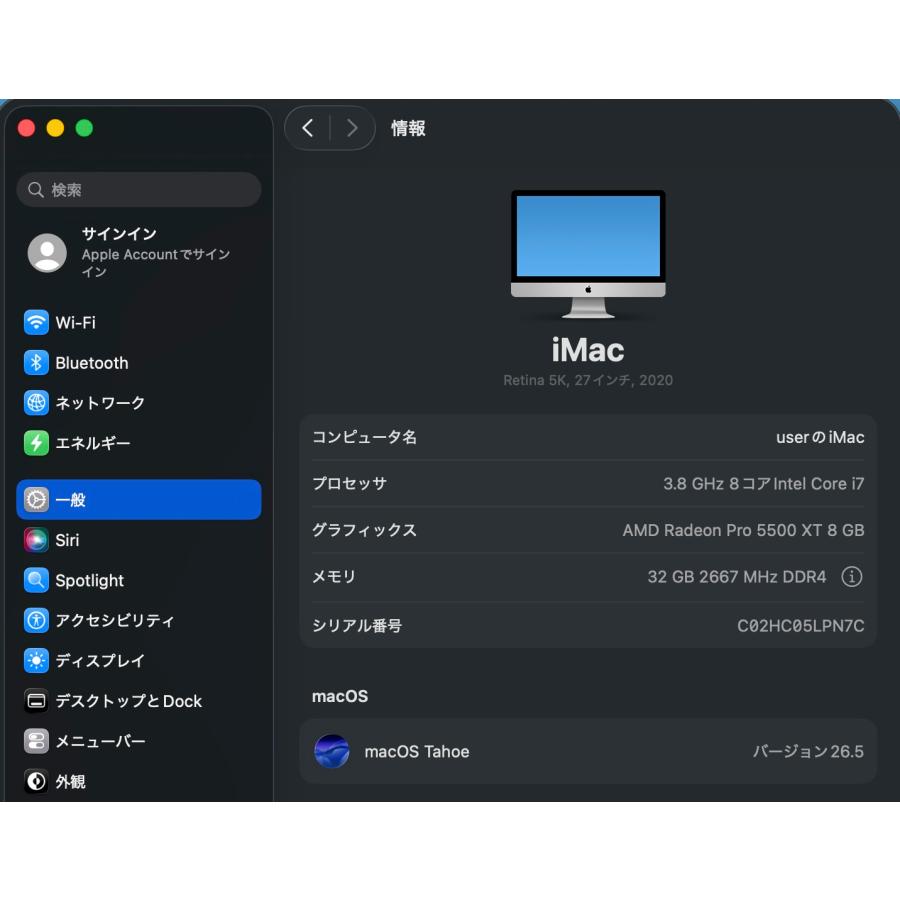Select Bluetooth in the sidebar

coord(139,362)
